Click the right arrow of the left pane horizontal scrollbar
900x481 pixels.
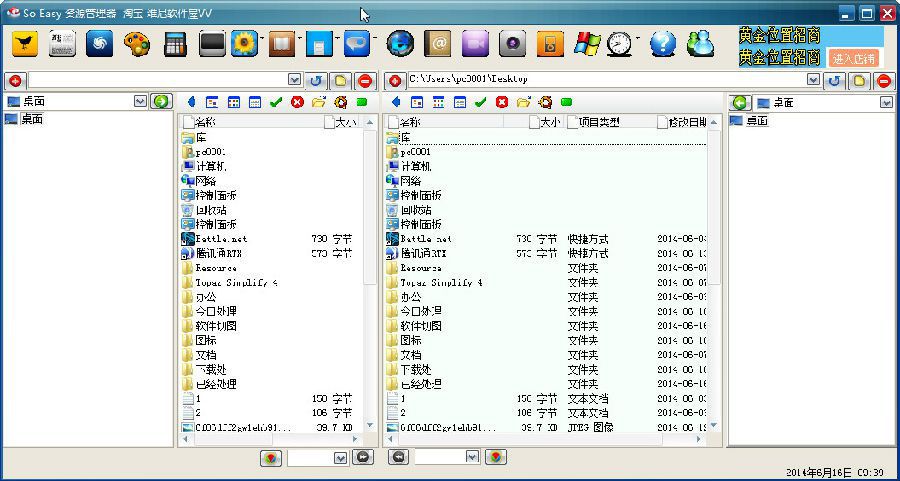(356, 440)
